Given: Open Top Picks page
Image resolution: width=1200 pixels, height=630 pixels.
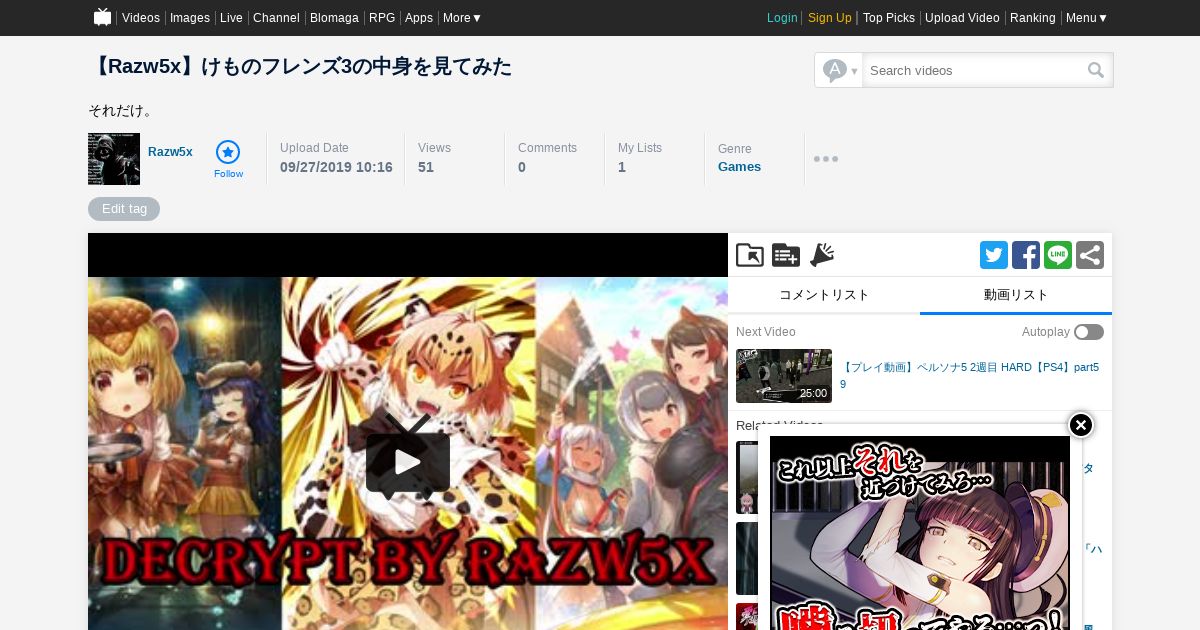Looking at the screenshot, I should (x=889, y=18).
